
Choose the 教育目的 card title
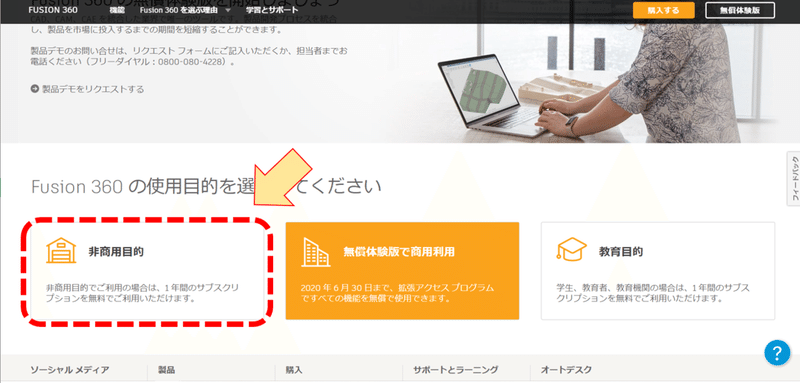click(x=620, y=251)
